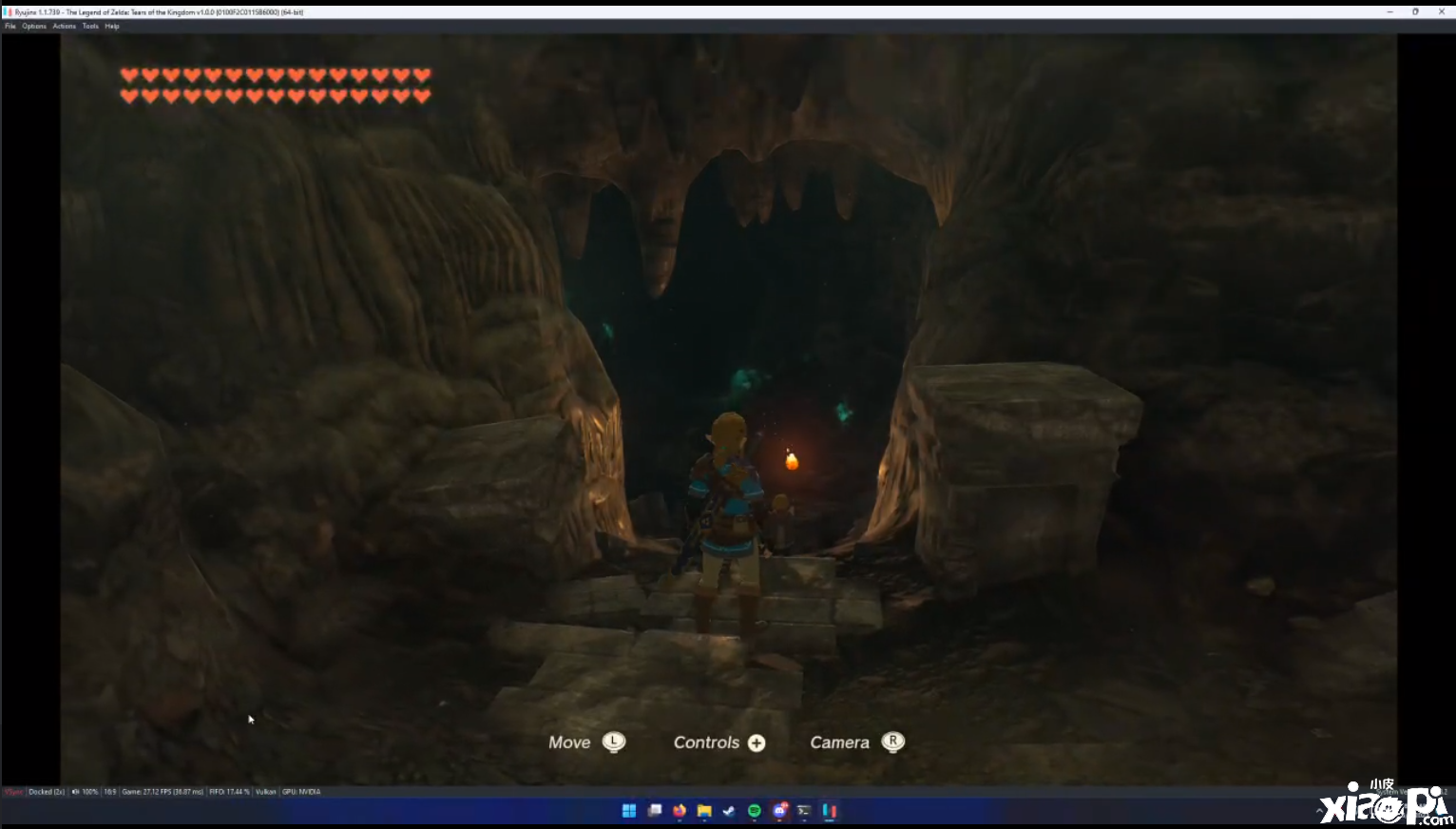Open Task View from the taskbar
This screenshot has height=829, width=1456.
click(655, 811)
